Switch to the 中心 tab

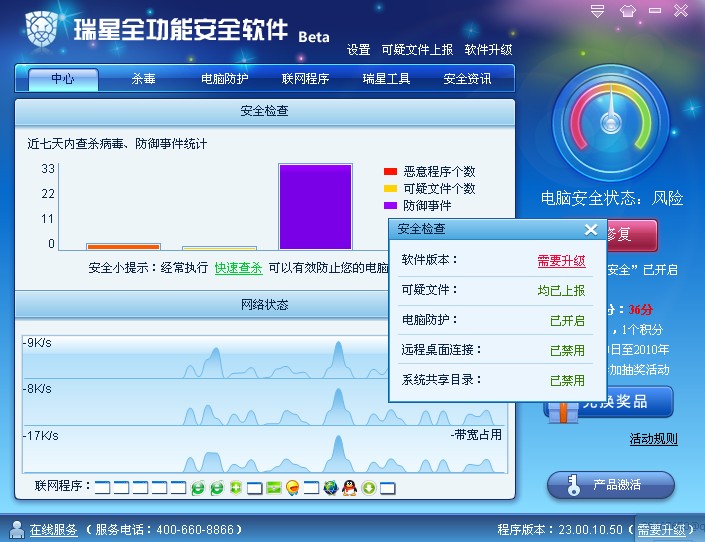point(63,79)
